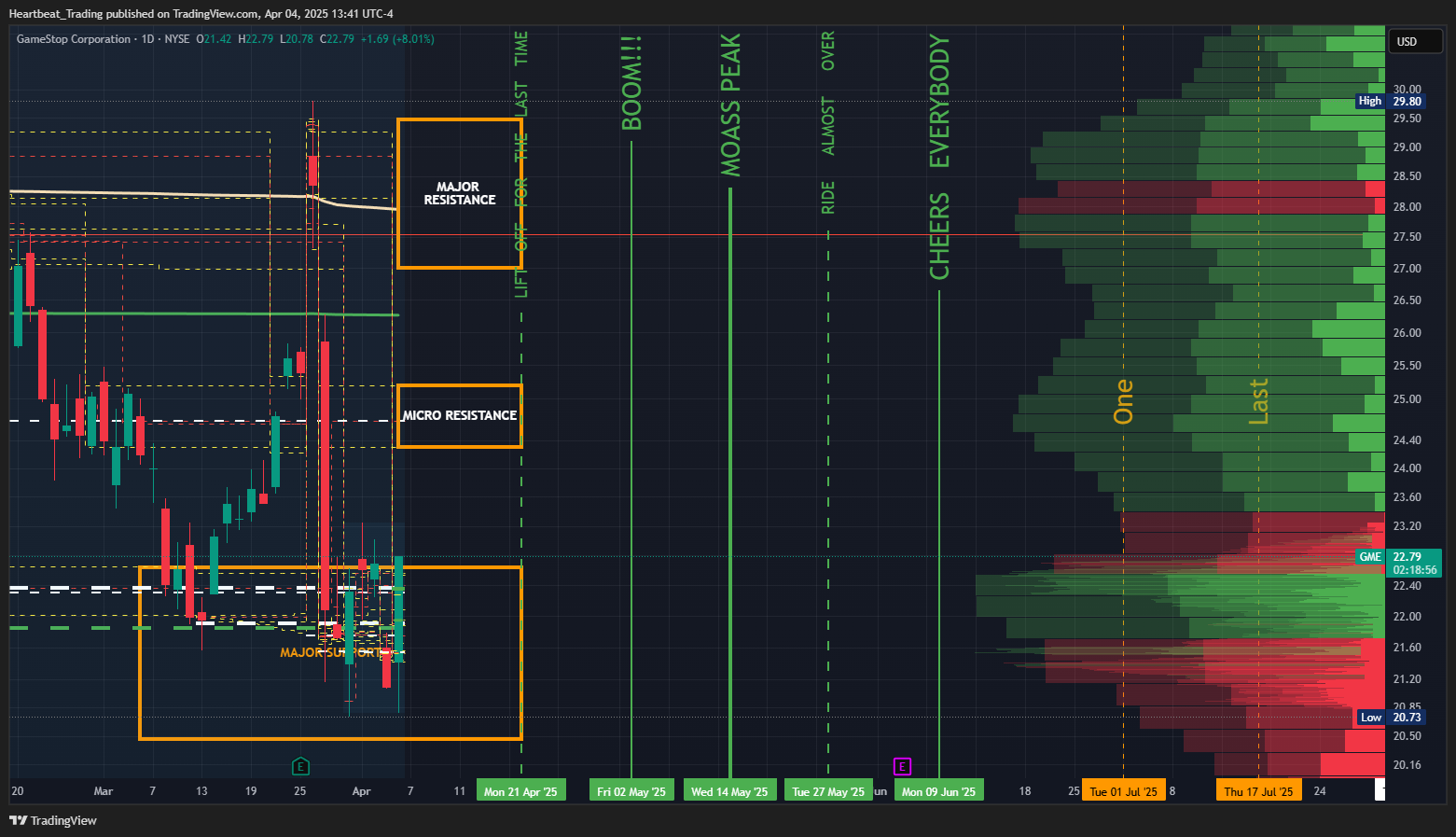Viewport: 1456px width, 837px height.
Task: Click the orange One vertical label
Action: [x=1124, y=401]
